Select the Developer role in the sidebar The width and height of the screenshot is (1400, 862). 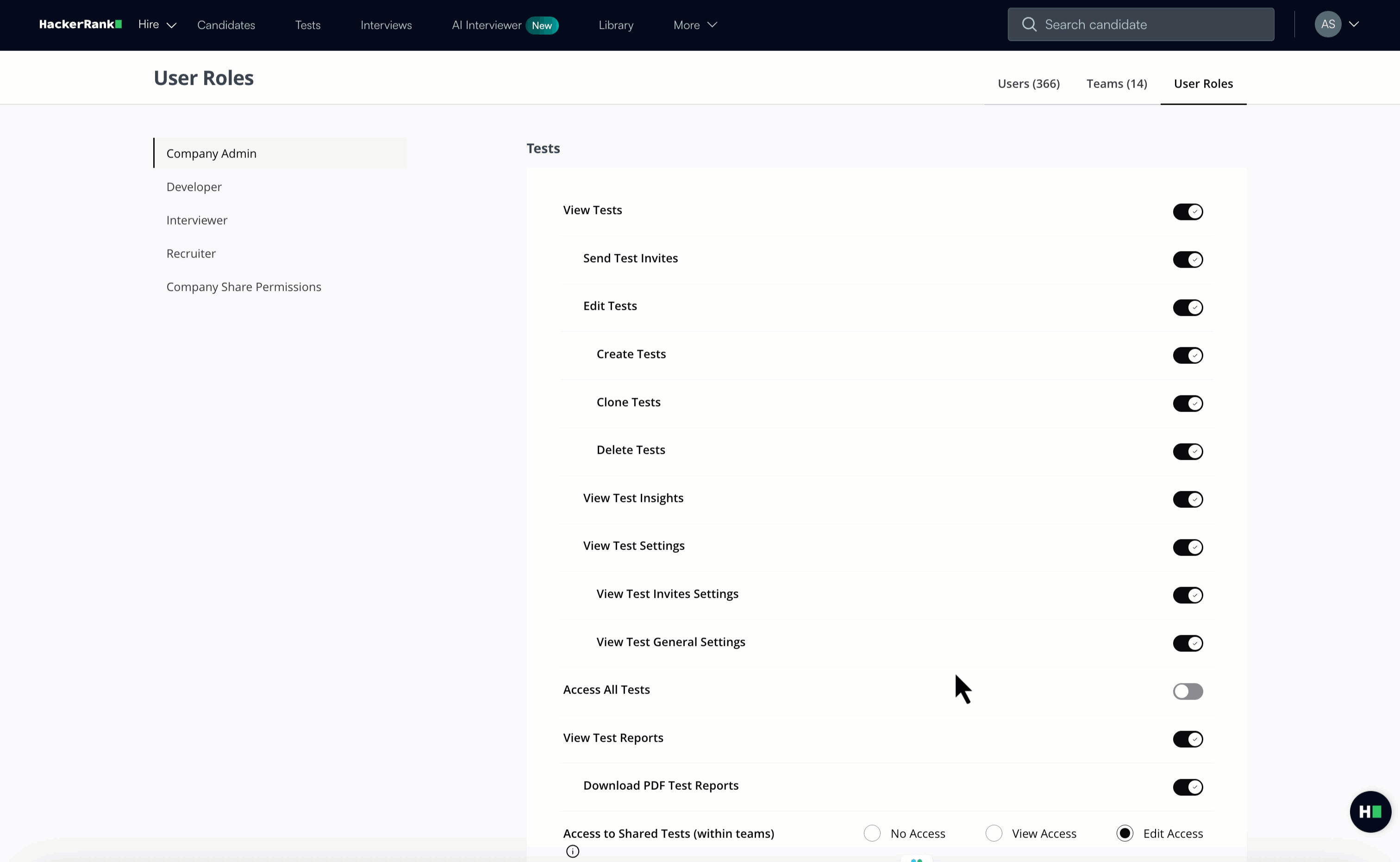pos(194,187)
